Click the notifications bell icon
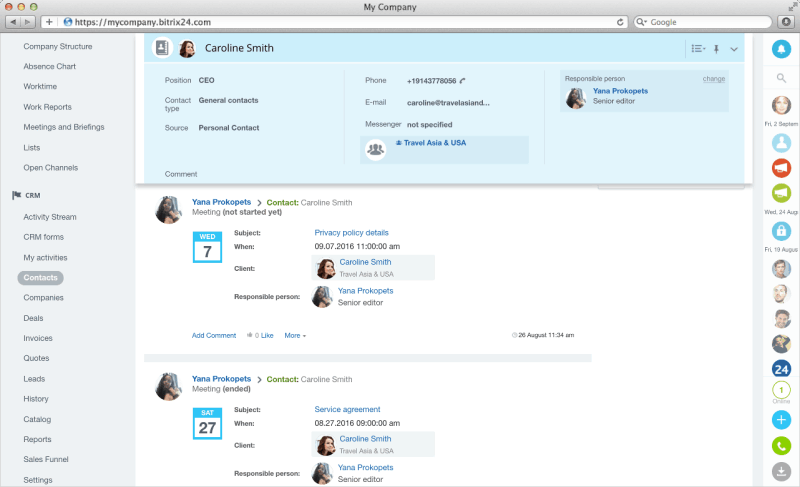Screen dimensions: 800x487 coord(781,49)
